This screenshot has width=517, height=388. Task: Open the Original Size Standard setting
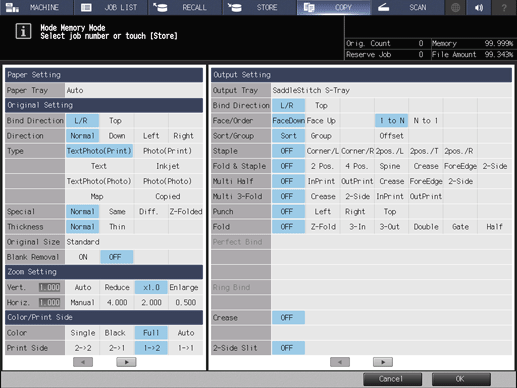[x=134, y=242]
